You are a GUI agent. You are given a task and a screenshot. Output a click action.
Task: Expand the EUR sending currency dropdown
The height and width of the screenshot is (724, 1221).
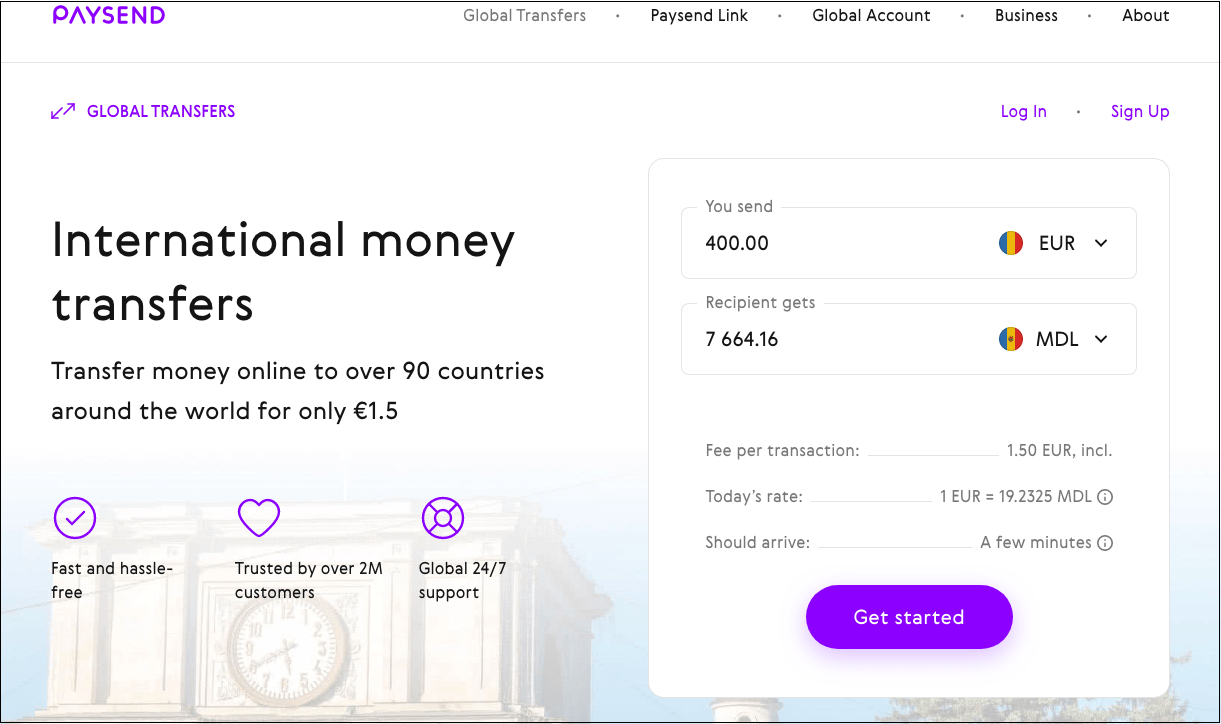1101,243
